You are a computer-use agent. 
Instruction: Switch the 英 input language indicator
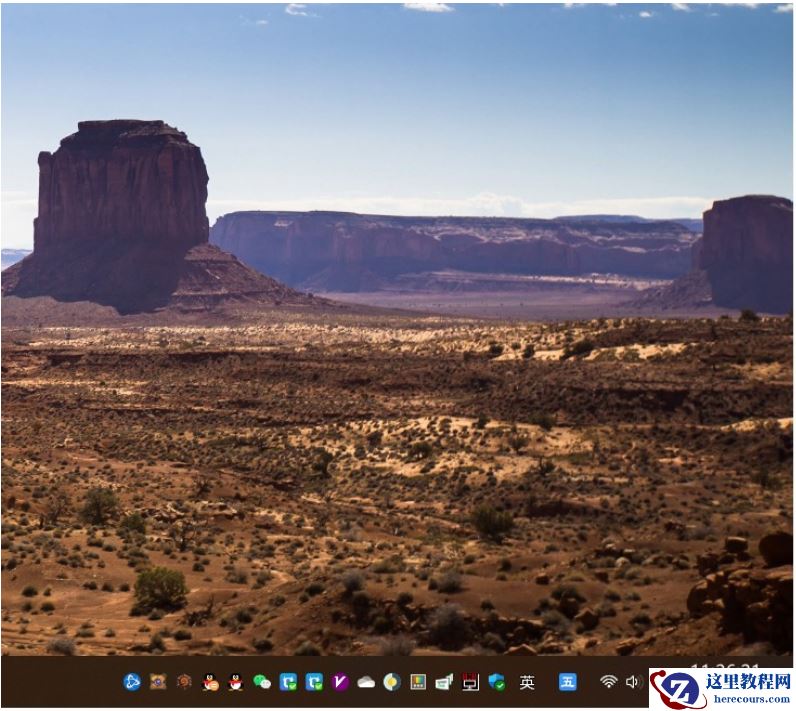[527, 682]
